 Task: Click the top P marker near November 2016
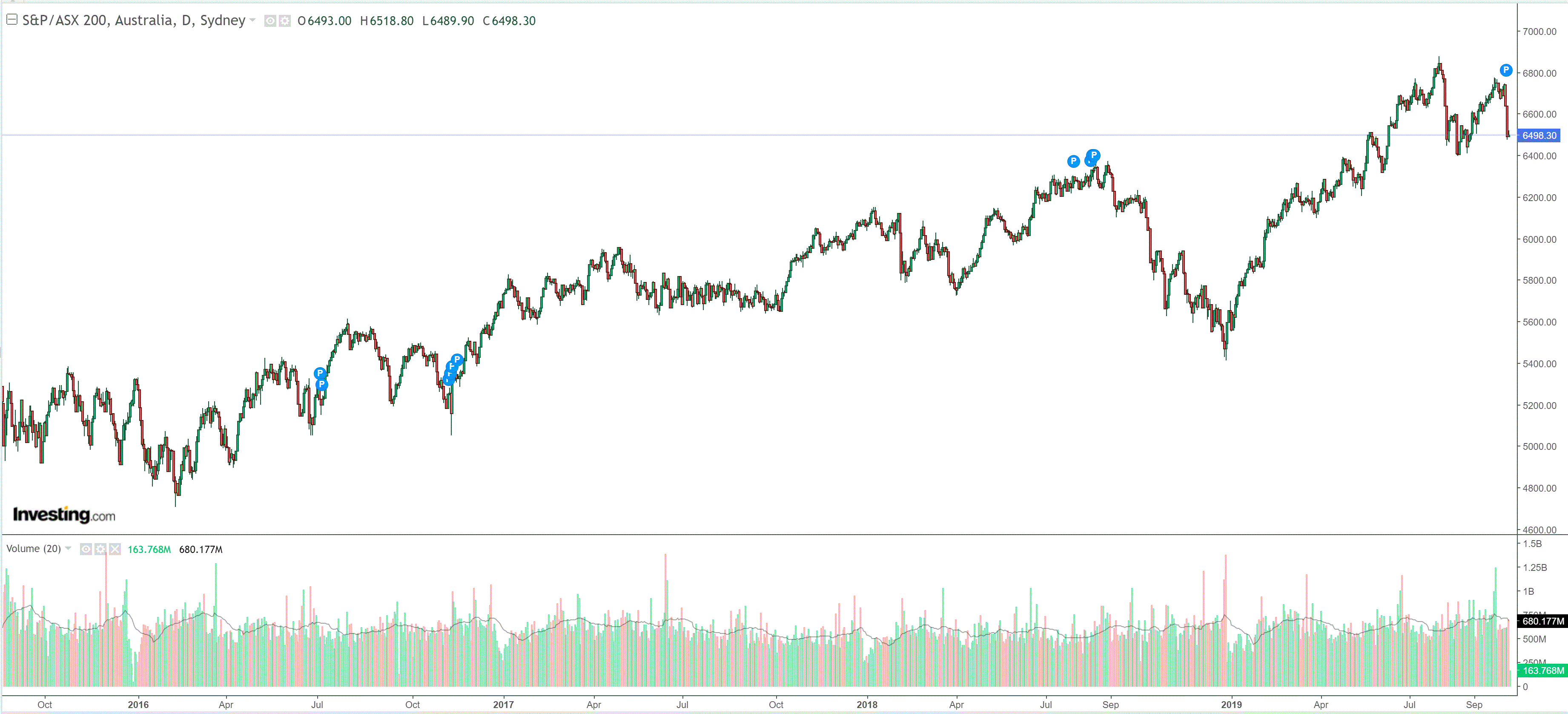[x=457, y=360]
